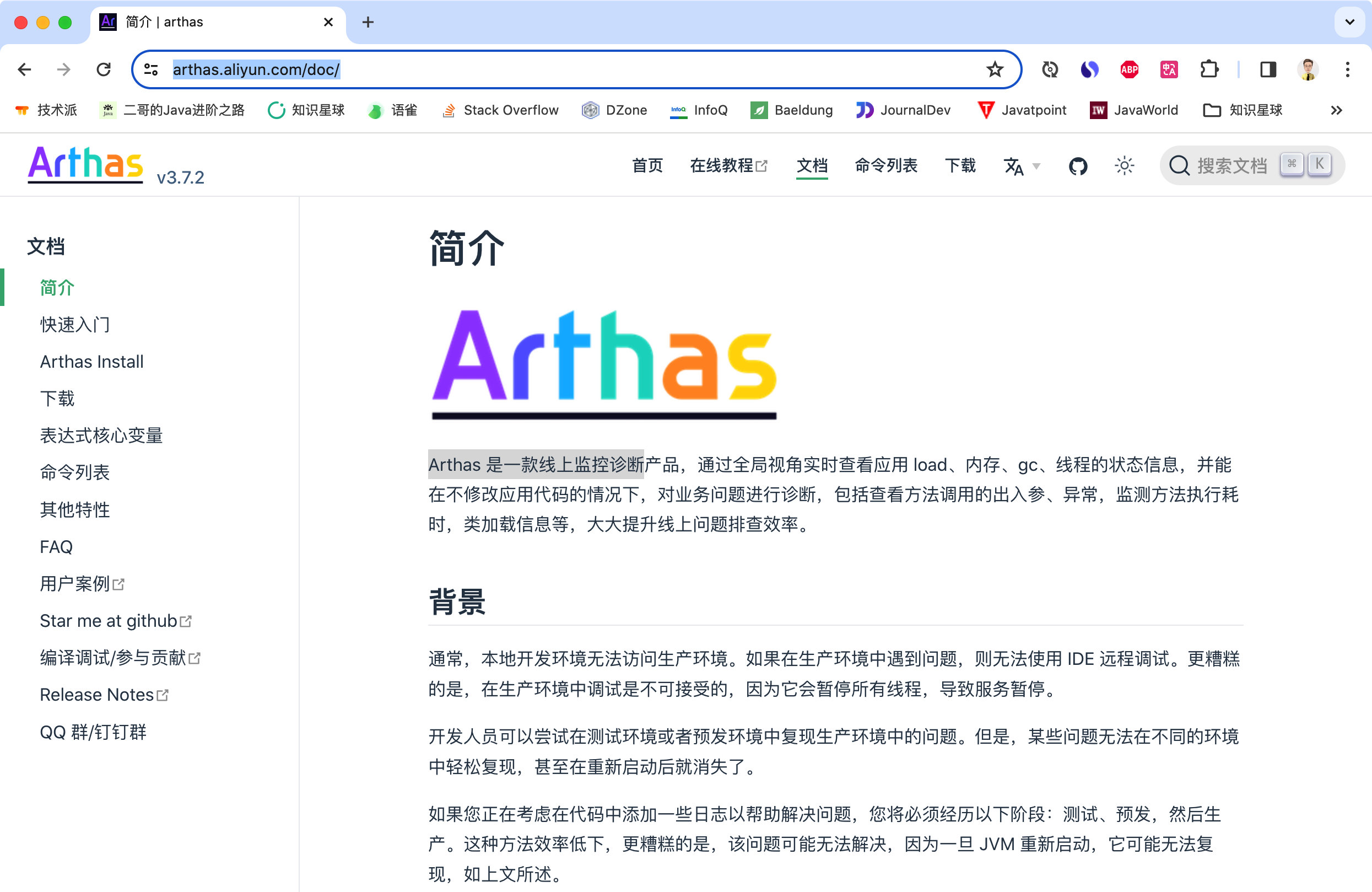Expand hidden bookmarks chevron
The height and width of the screenshot is (892, 1372).
click(1336, 110)
